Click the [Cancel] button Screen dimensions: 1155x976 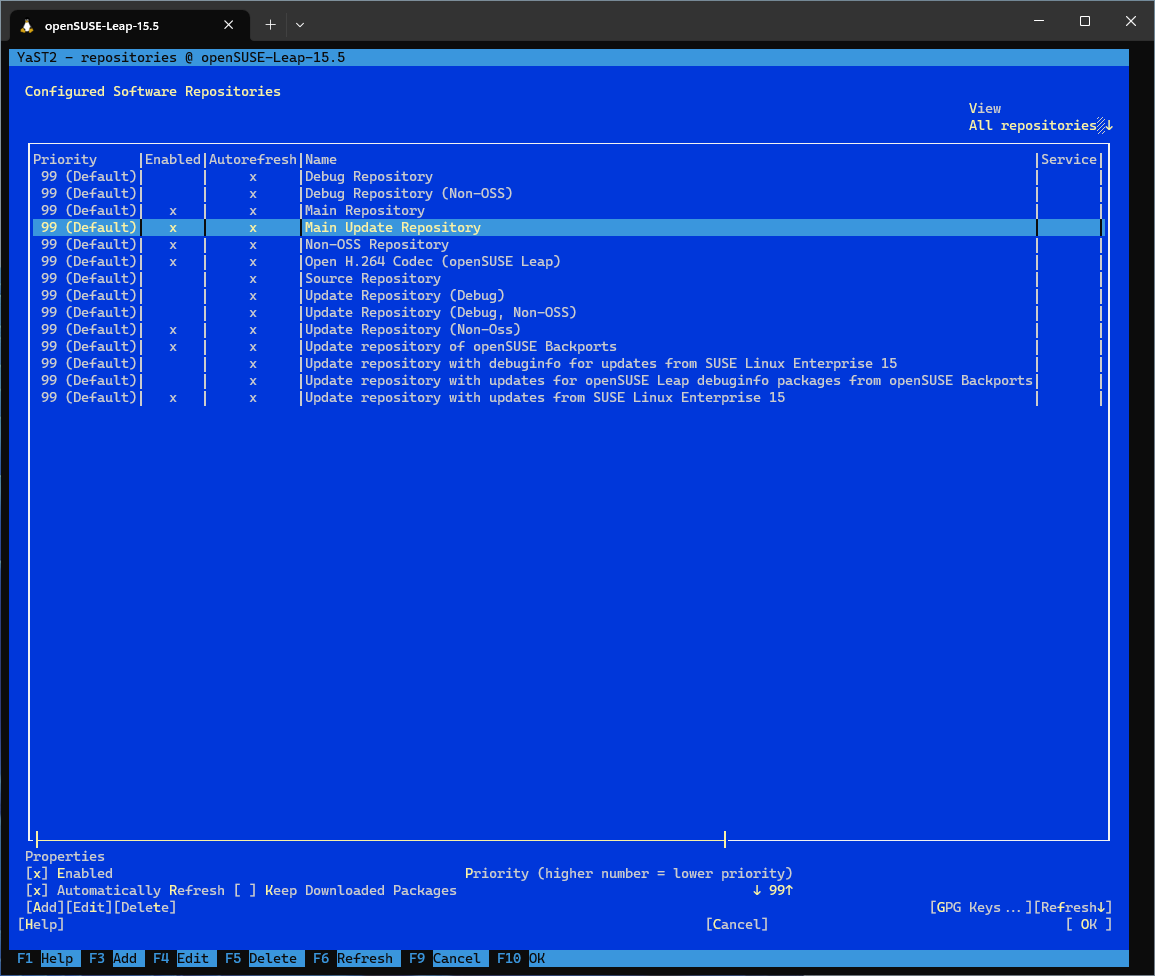coord(737,924)
